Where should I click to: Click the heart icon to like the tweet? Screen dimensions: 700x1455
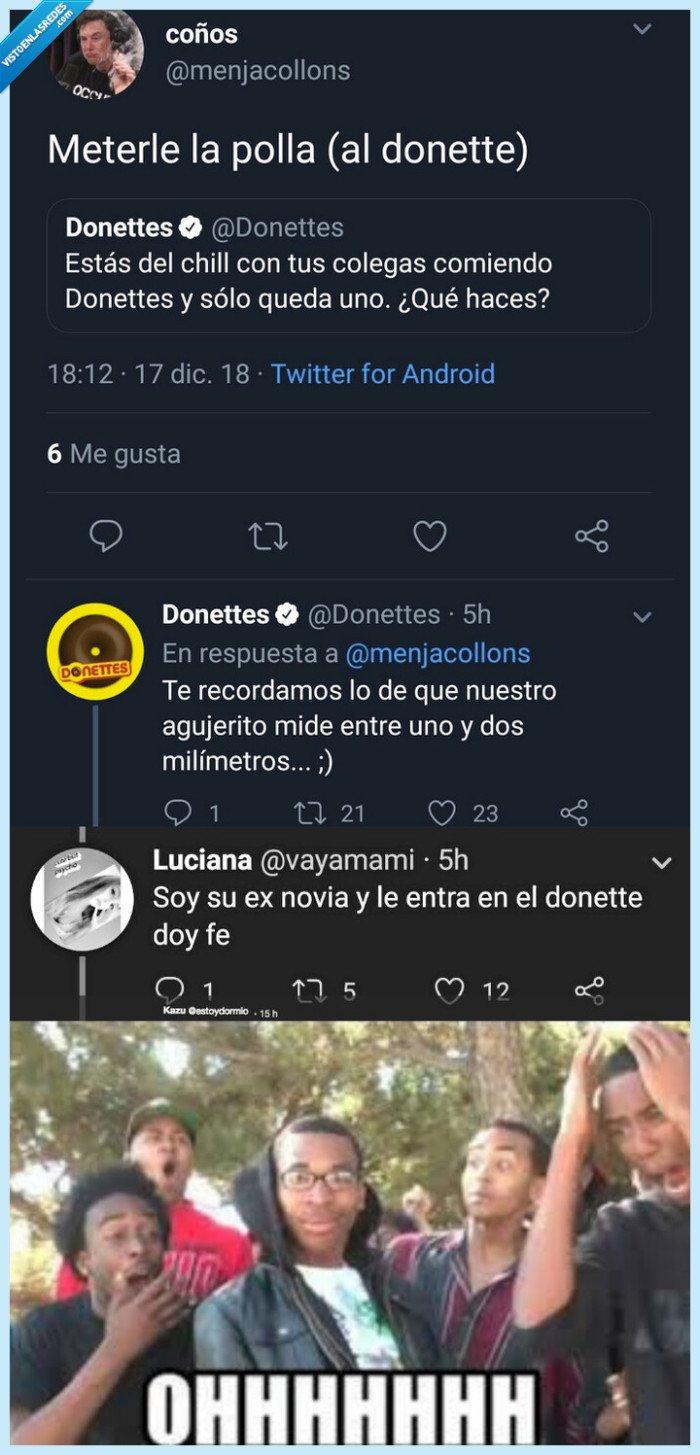click(x=430, y=536)
